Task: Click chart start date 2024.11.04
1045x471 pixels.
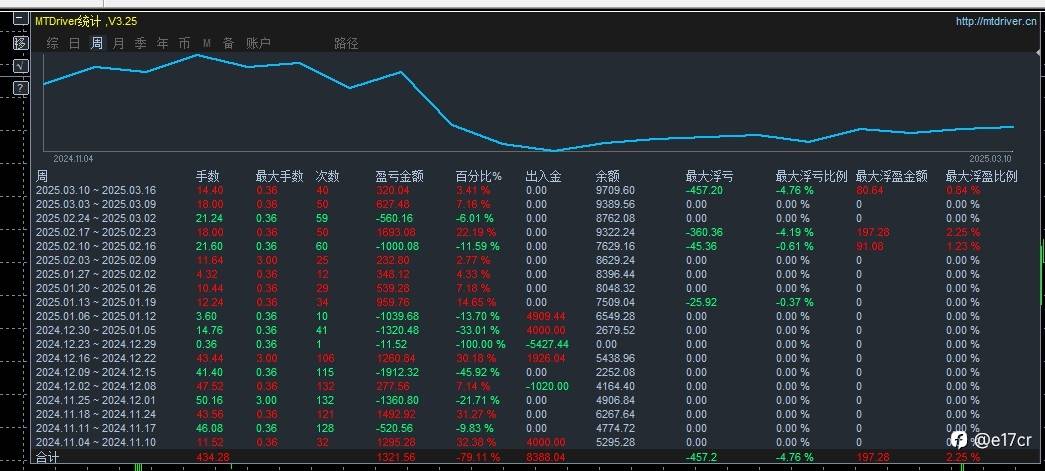Action: click(x=73, y=159)
